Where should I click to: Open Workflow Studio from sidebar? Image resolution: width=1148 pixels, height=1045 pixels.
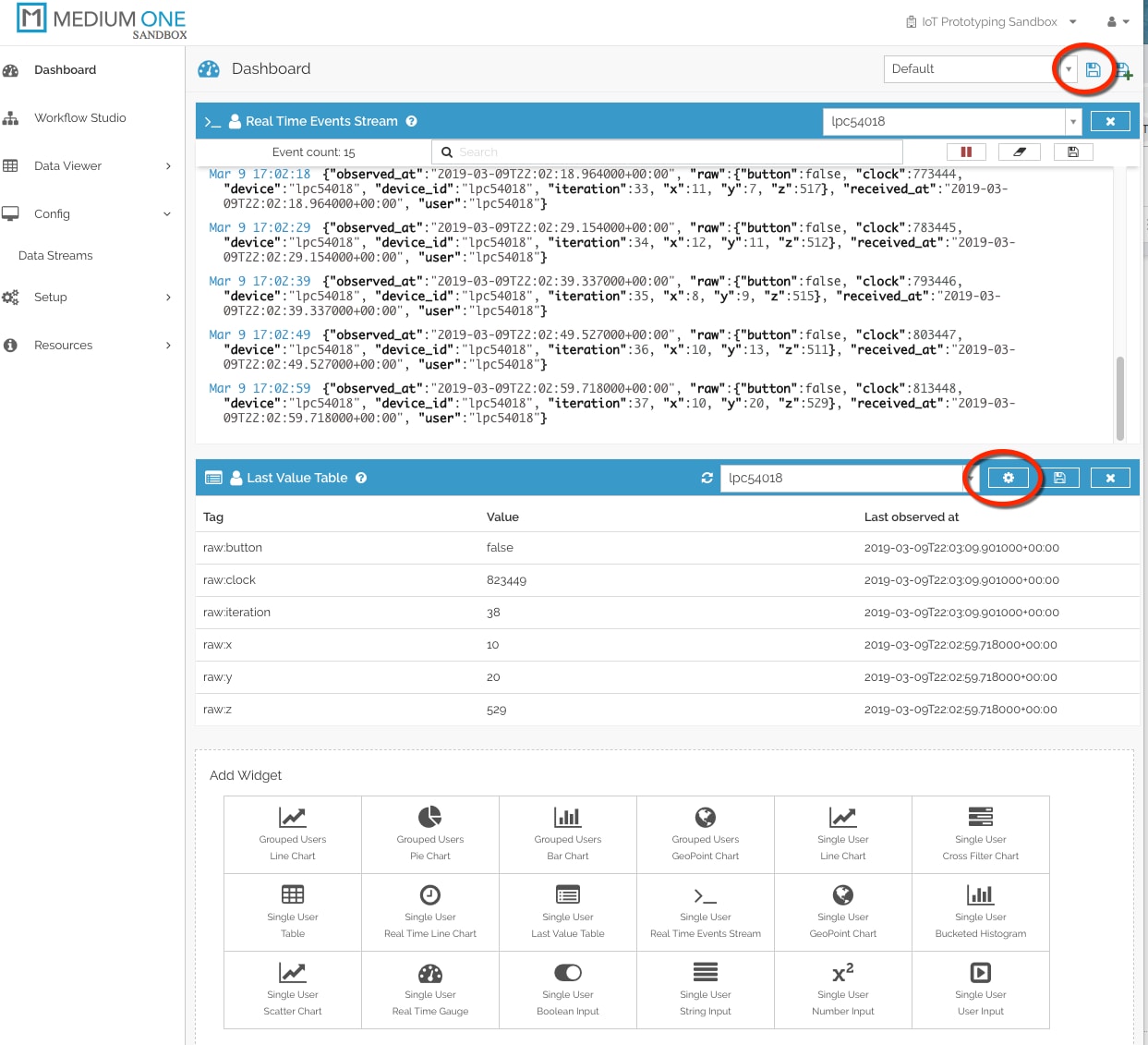coord(79,117)
